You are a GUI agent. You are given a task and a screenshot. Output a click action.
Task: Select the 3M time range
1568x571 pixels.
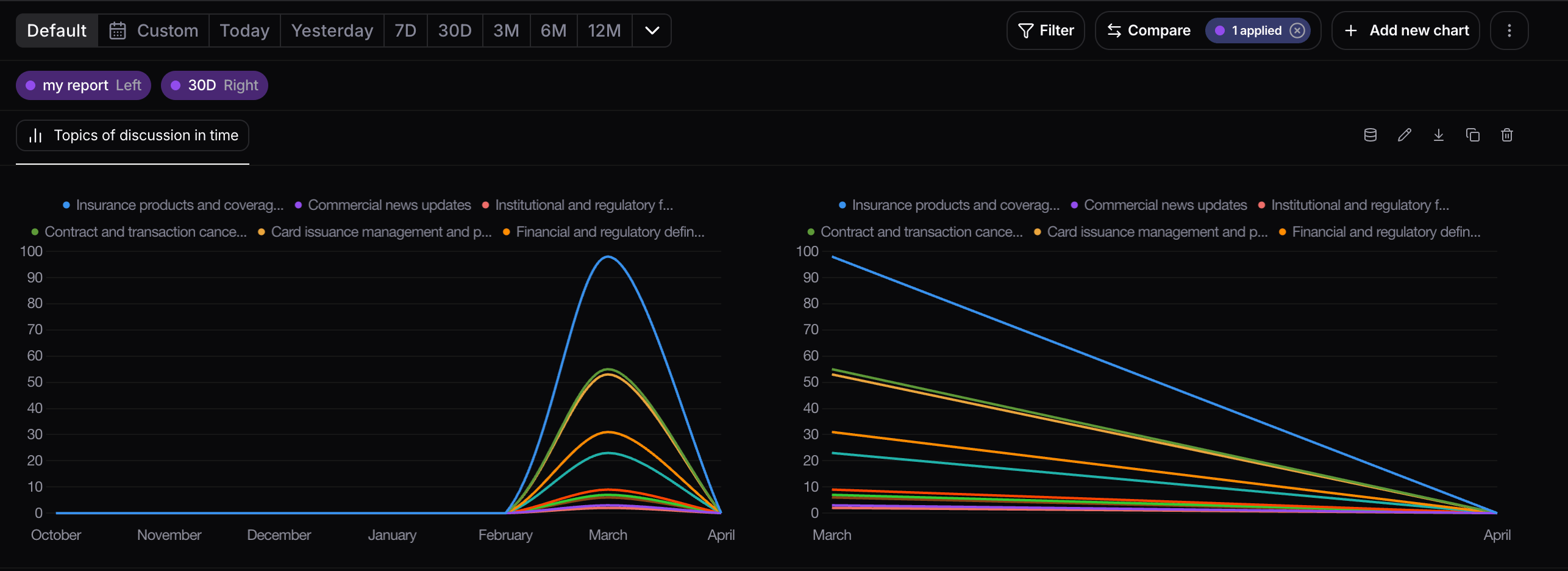[x=506, y=31]
